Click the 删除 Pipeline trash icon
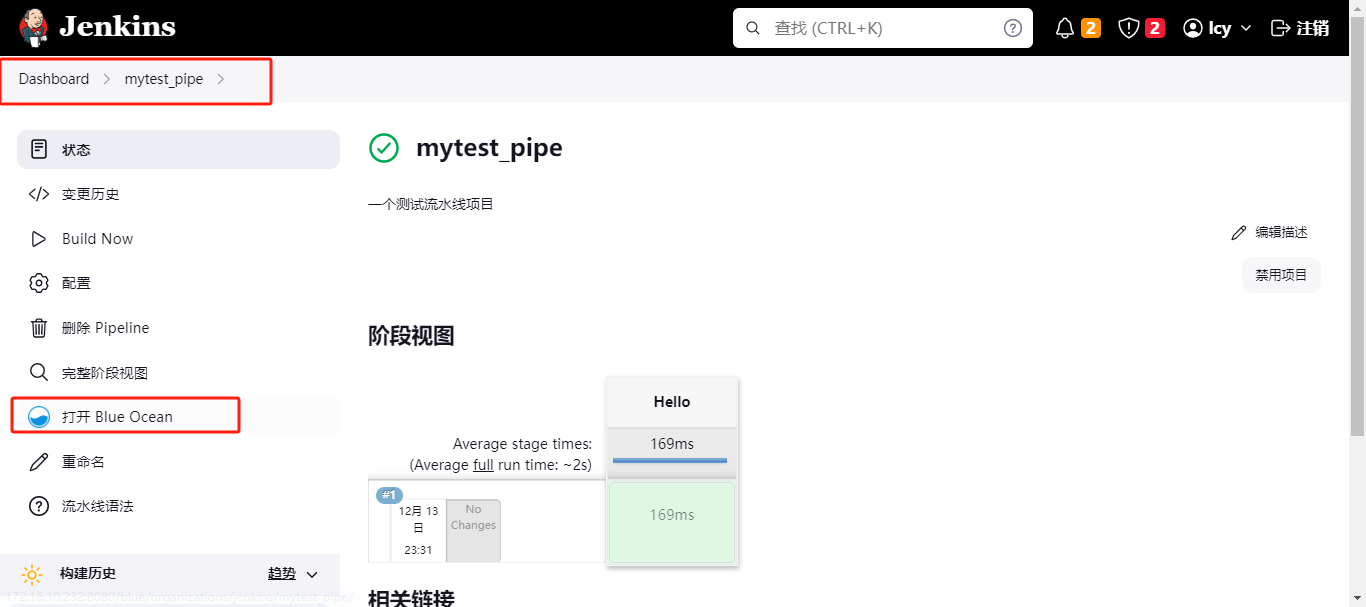Screen dimensions: 1366x607 pyautogui.click(x=39, y=327)
